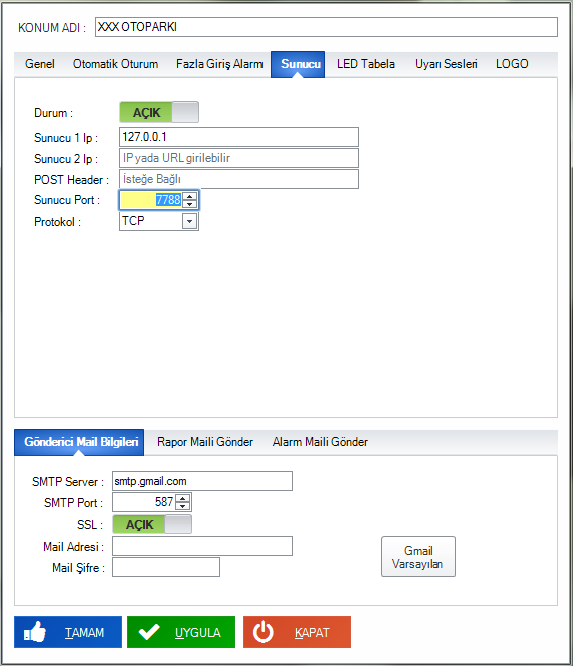Focus the Sunucu 2 Ip field

pyautogui.click(x=239, y=158)
